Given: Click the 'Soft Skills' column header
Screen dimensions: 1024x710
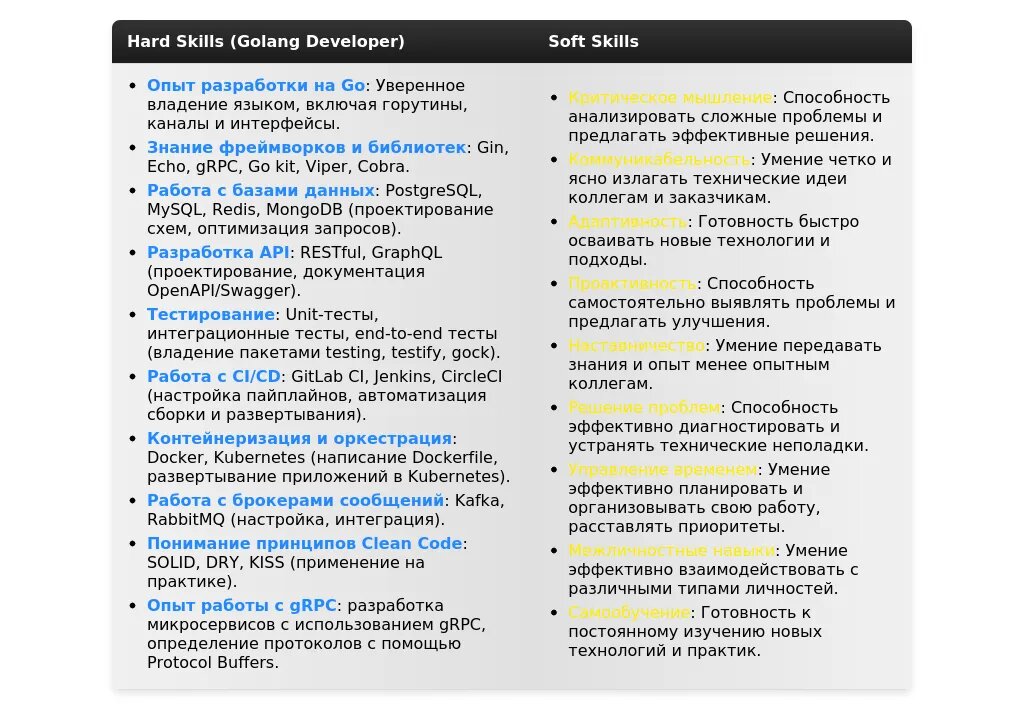Looking at the screenshot, I should point(593,41).
